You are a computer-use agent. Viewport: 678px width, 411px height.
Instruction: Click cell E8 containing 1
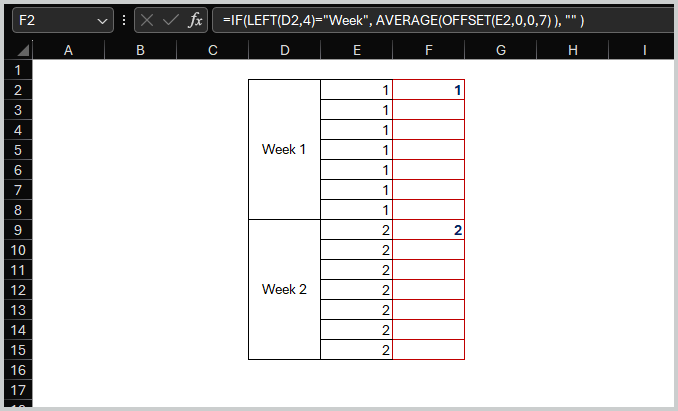(x=357, y=210)
